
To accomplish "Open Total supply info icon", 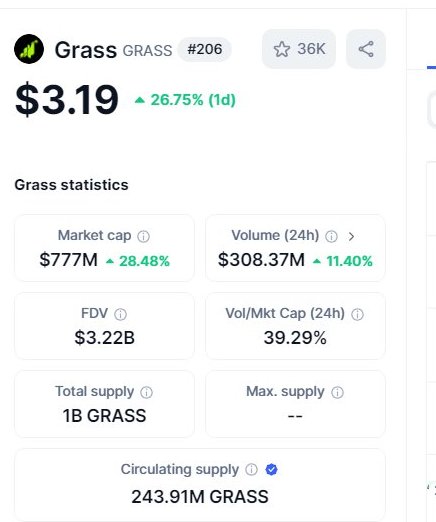I will point(146,392).
